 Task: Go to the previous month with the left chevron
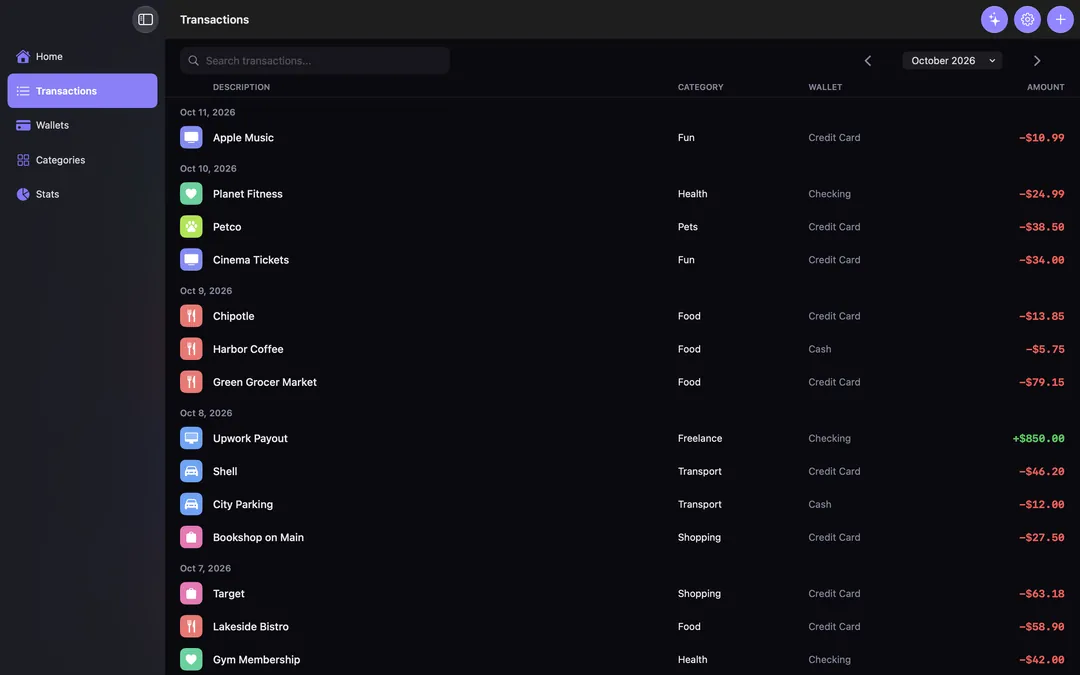(x=868, y=61)
